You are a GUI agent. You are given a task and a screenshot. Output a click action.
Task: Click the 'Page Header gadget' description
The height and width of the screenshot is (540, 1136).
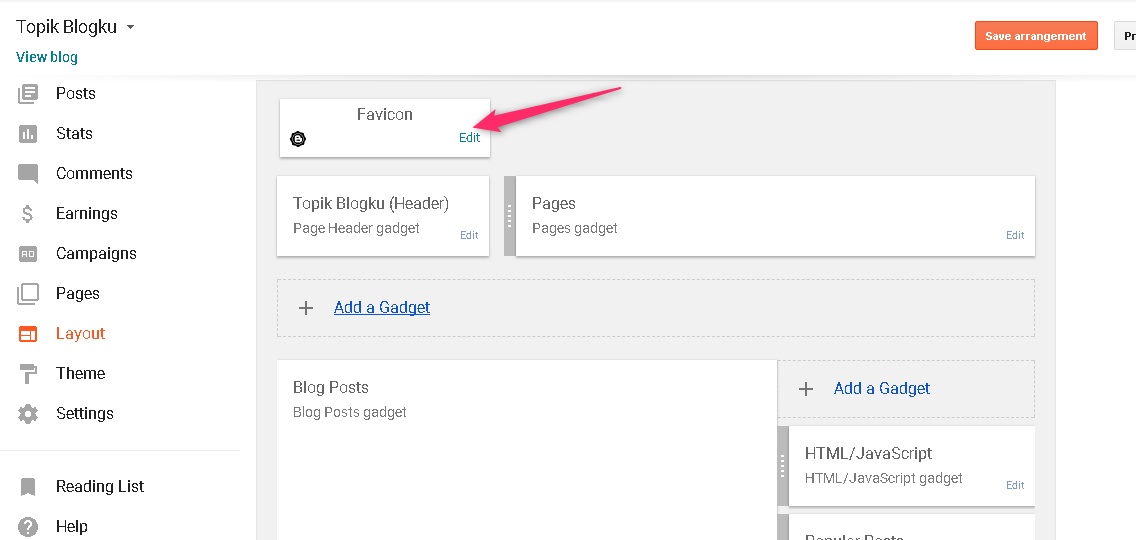click(356, 228)
